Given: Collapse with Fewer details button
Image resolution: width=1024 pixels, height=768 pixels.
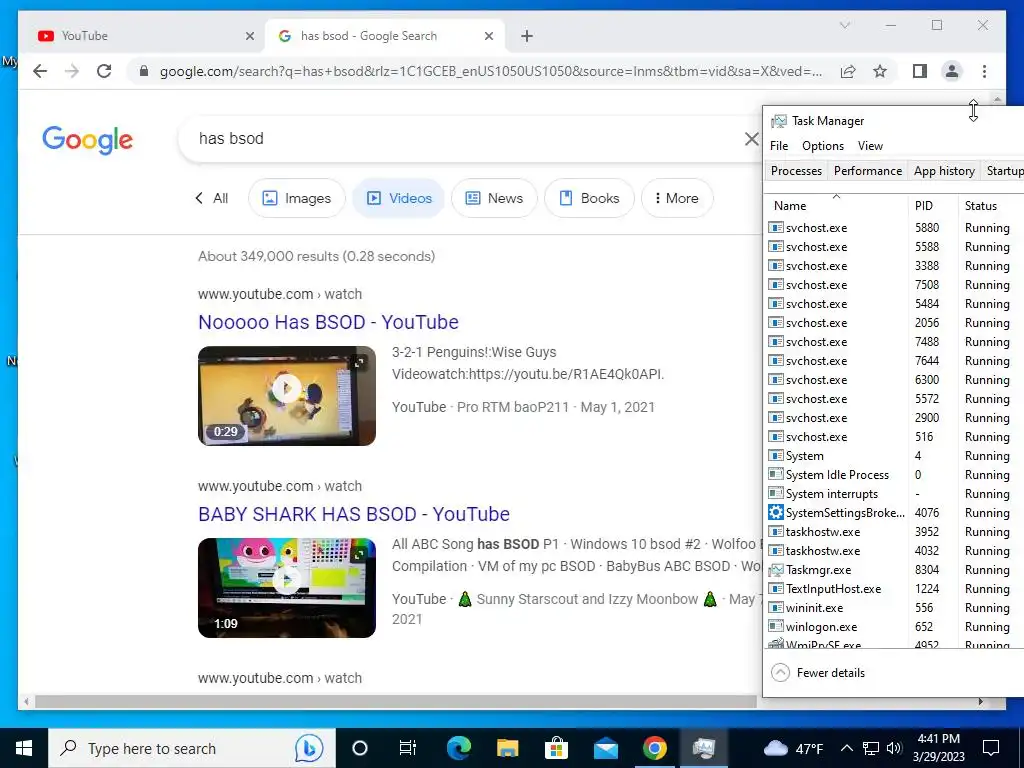Looking at the screenshot, I should [818, 673].
